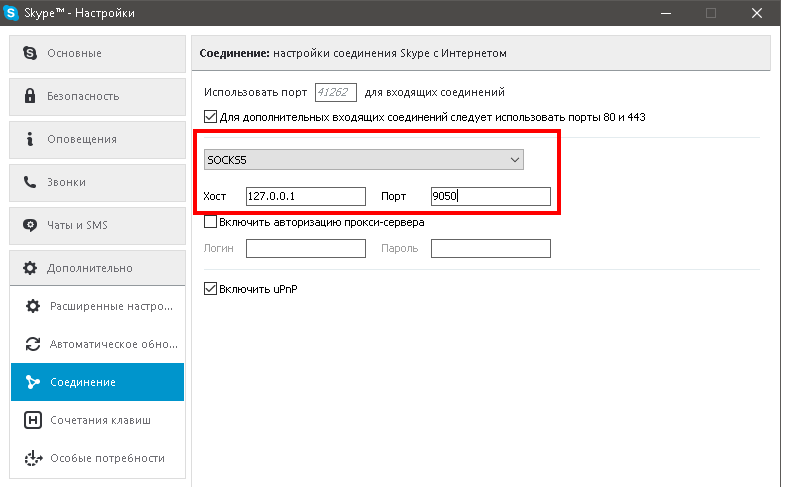Open the SOCKS5 proxy type dropdown
The width and height of the screenshot is (789, 487).
pos(363,159)
